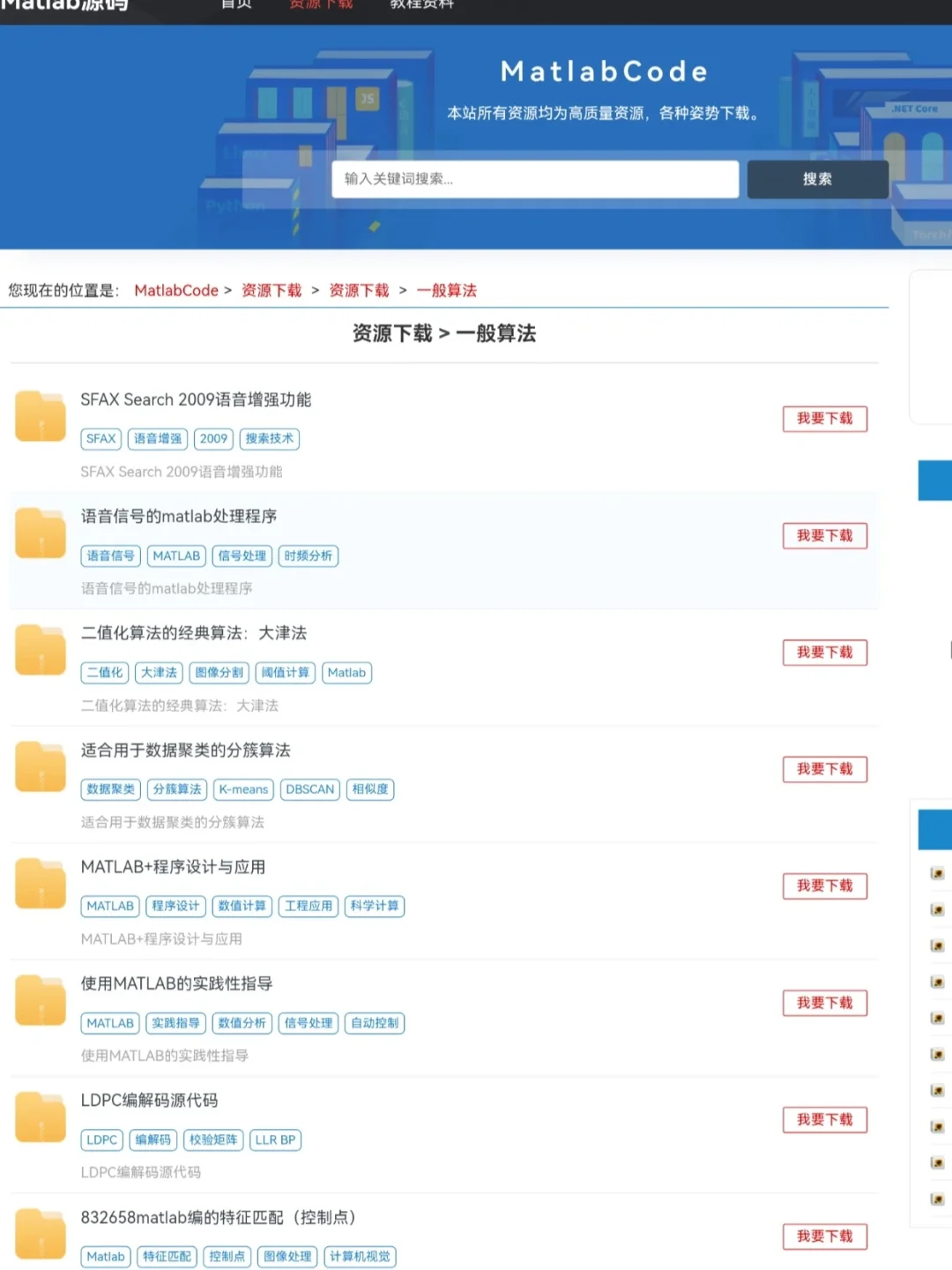Select the folder icon of 二值化算法的经典算法
Image resolution: width=952 pixels, height=1270 pixels.
coord(40,648)
